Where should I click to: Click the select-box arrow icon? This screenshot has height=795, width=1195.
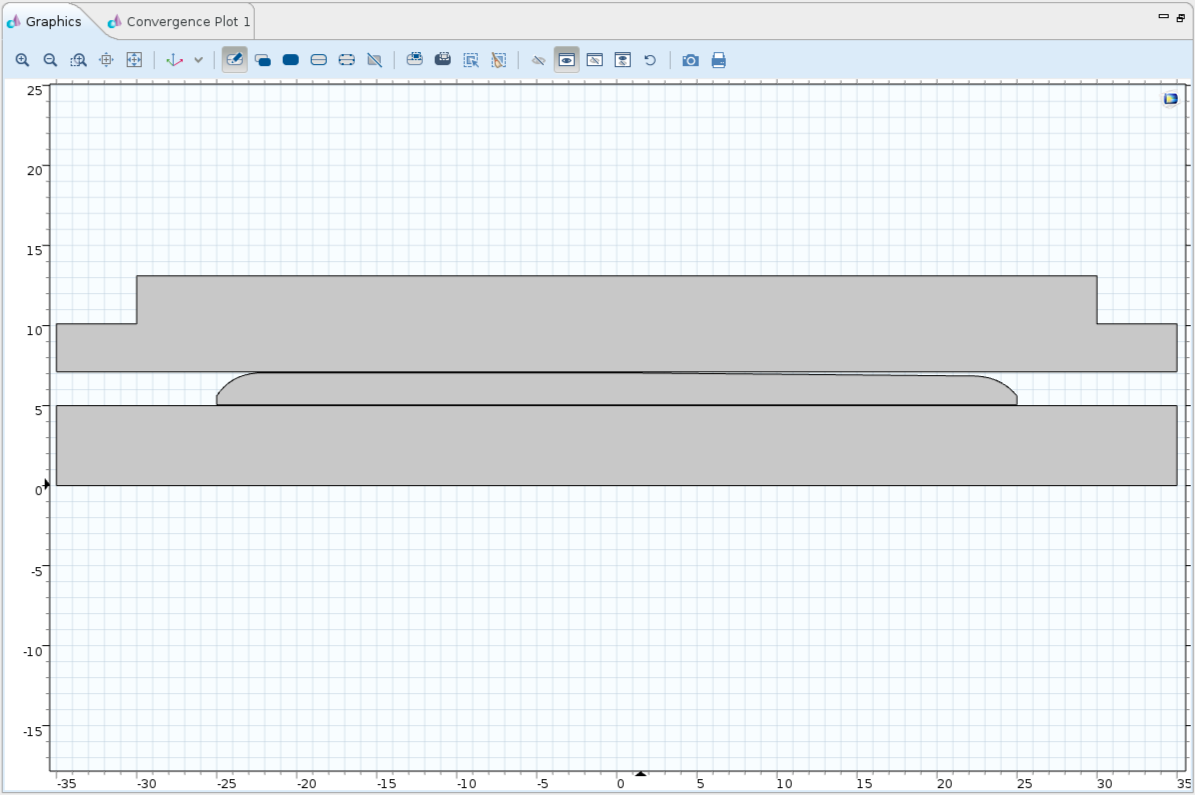pos(471,60)
